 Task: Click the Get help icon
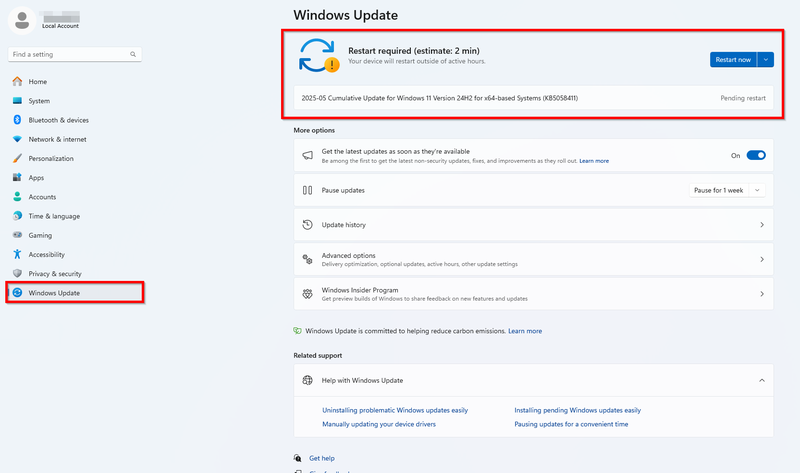297,458
